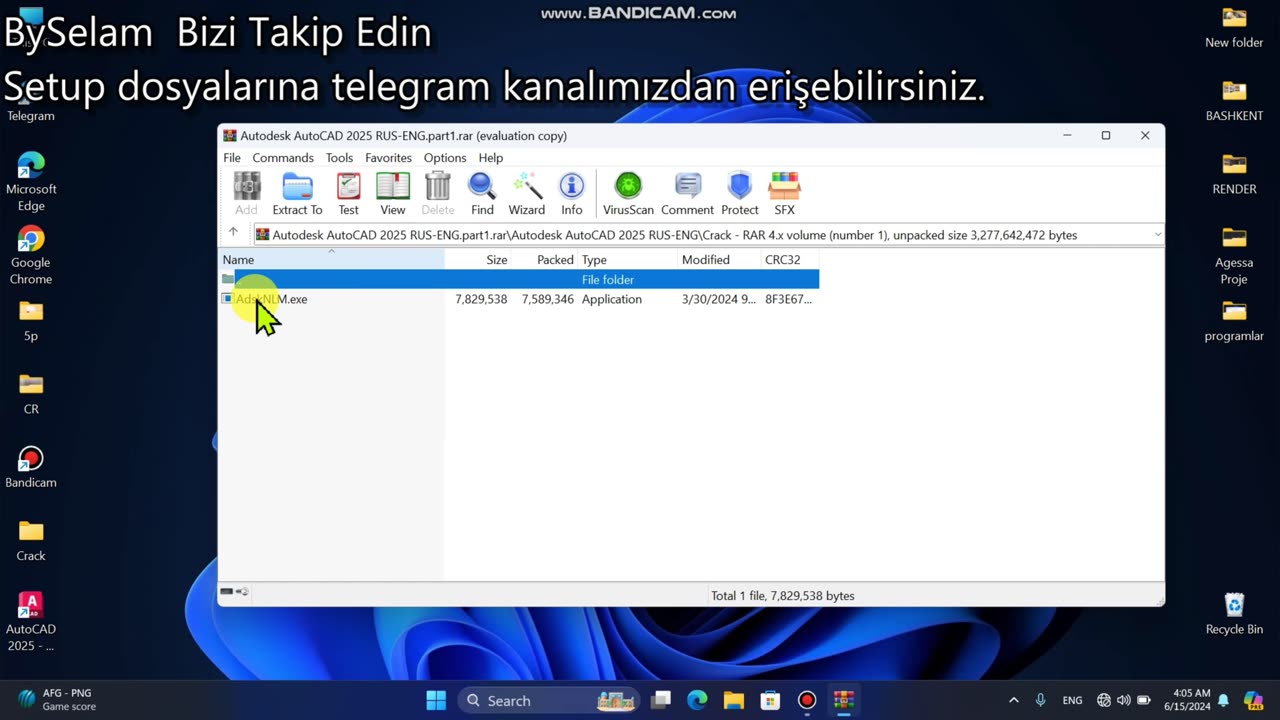Screen dimensions: 1280x720
Task: Select the New folder archive on desktop
Action: coord(1234,27)
